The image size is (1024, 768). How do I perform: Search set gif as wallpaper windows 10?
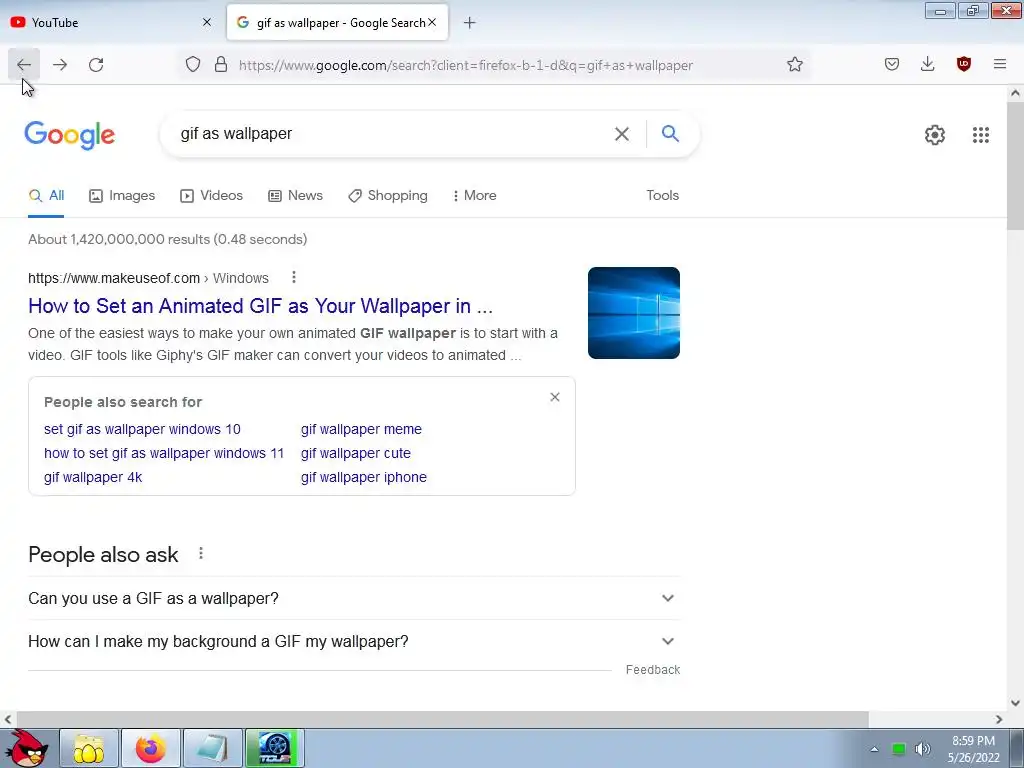coord(142,429)
